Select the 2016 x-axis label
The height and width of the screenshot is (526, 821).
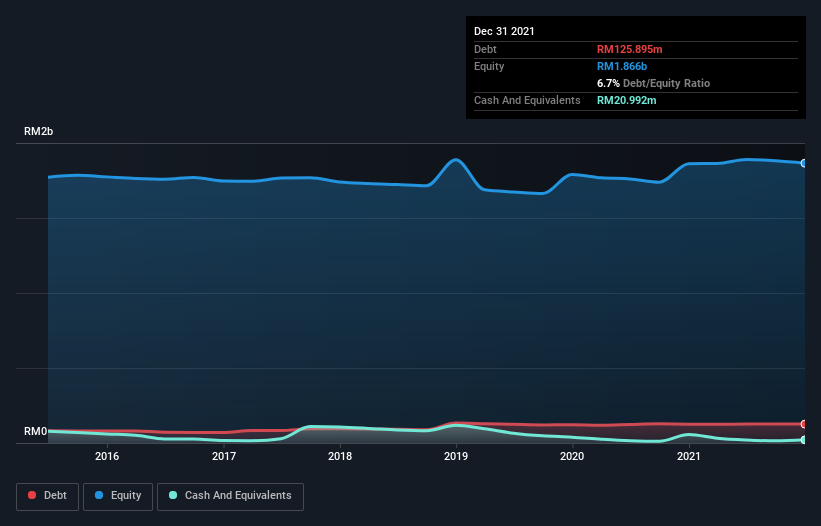click(x=107, y=456)
